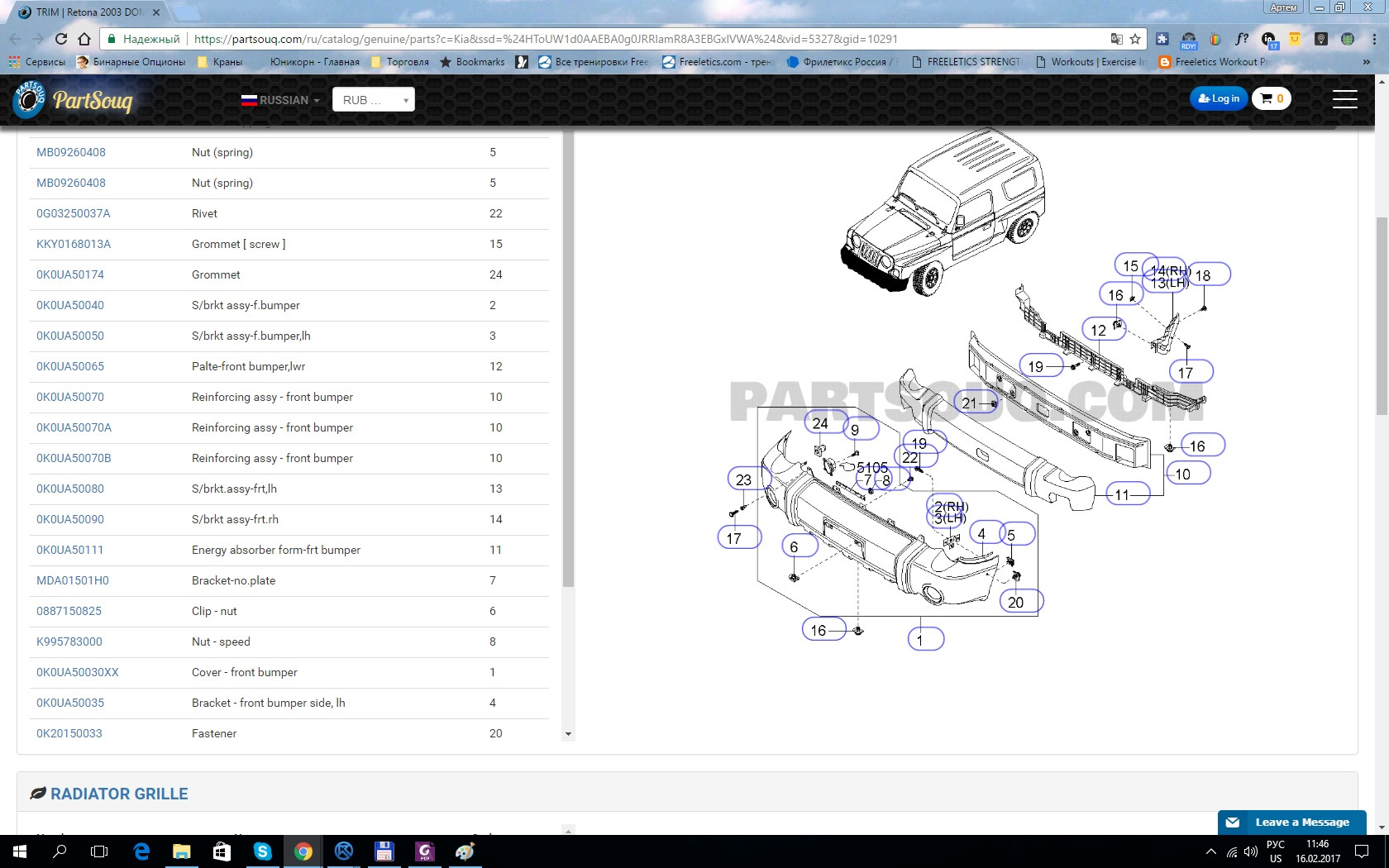Click callout 20 on the bumper diagram
The width and height of the screenshot is (1389, 868).
pos(1021,602)
